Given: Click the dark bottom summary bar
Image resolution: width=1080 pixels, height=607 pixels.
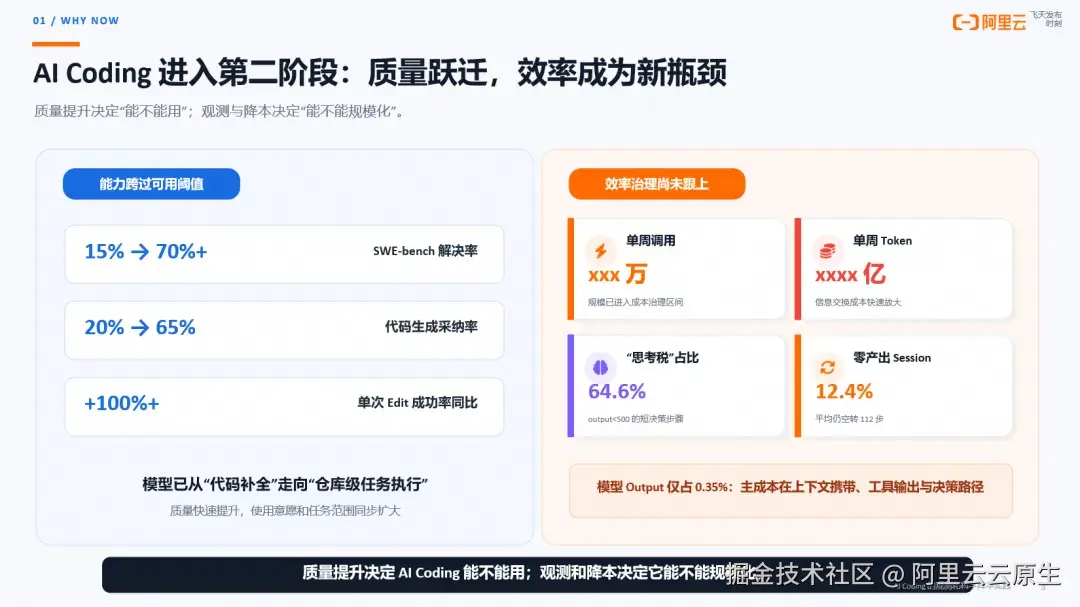Looking at the screenshot, I should [537, 575].
